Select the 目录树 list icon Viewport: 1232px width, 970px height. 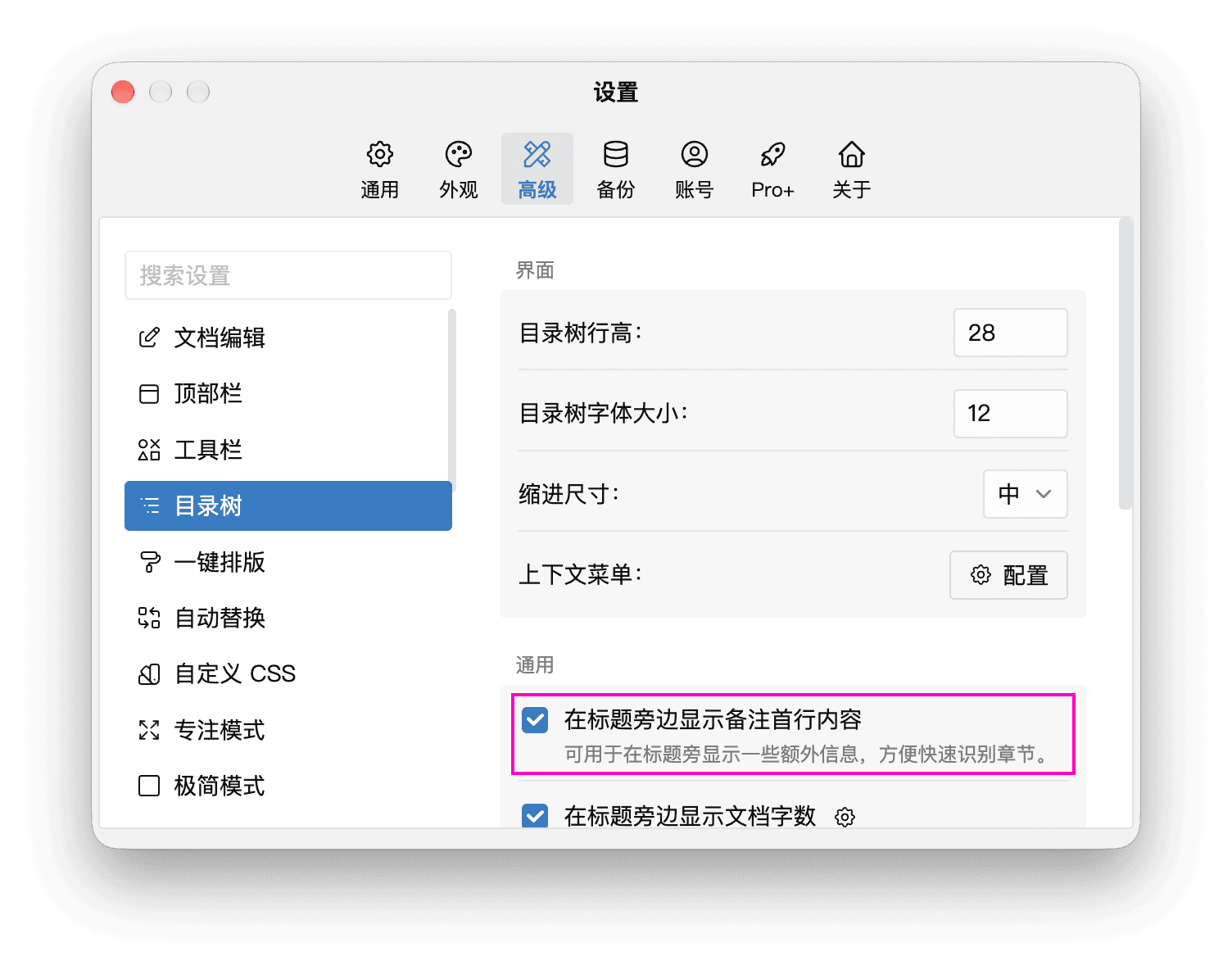coord(149,506)
